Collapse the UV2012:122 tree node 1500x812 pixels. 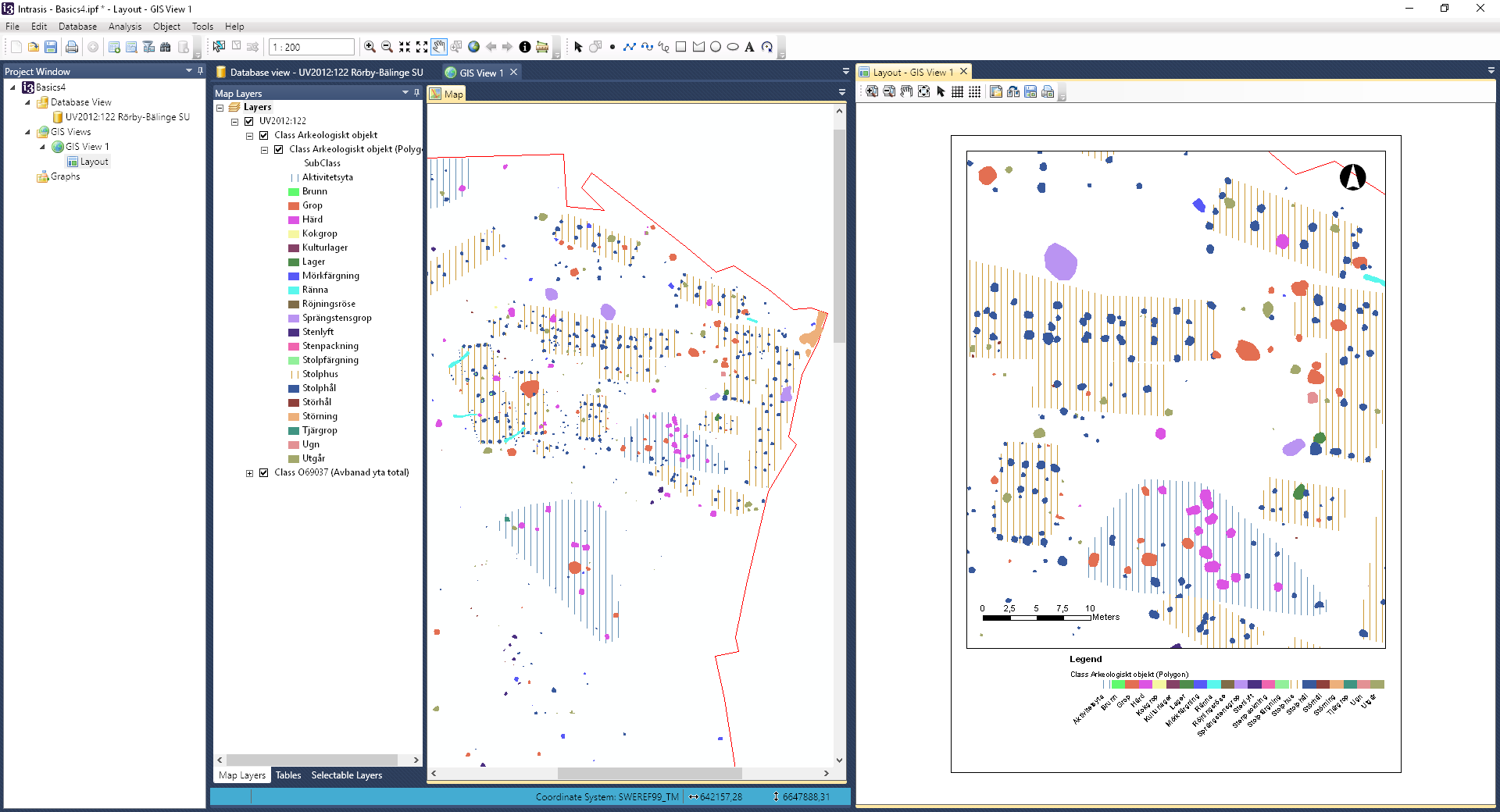(234, 122)
